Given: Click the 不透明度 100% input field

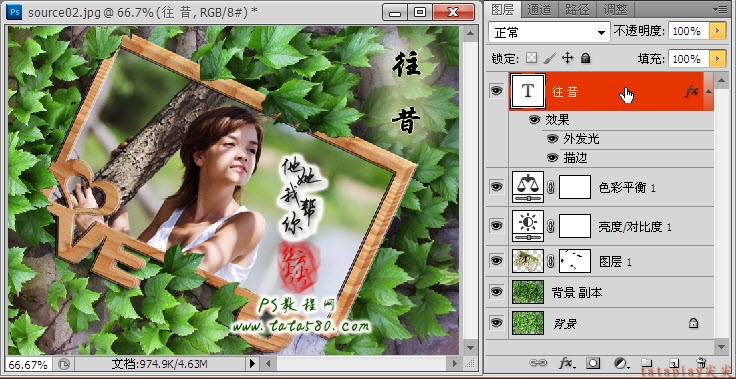Looking at the screenshot, I should pos(688,31).
